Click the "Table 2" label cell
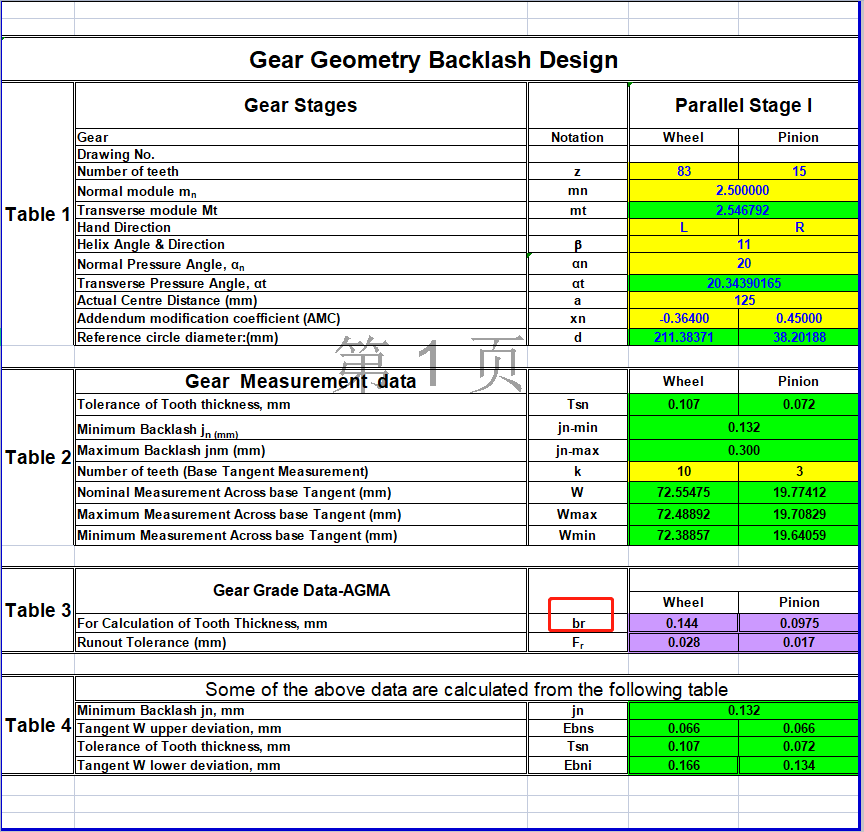Viewport: 864px width, 832px height. (x=37, y=457)
